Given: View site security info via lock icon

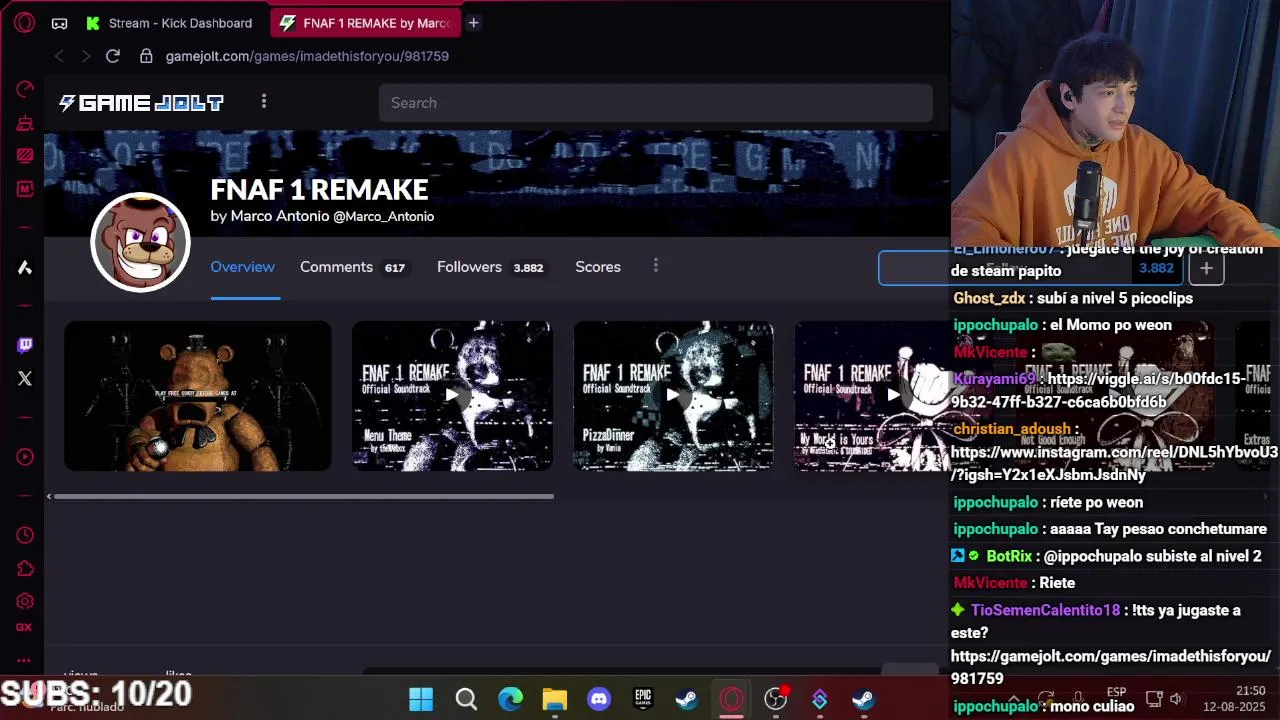Looking at the screenshot, I should (x=146, y=56).
